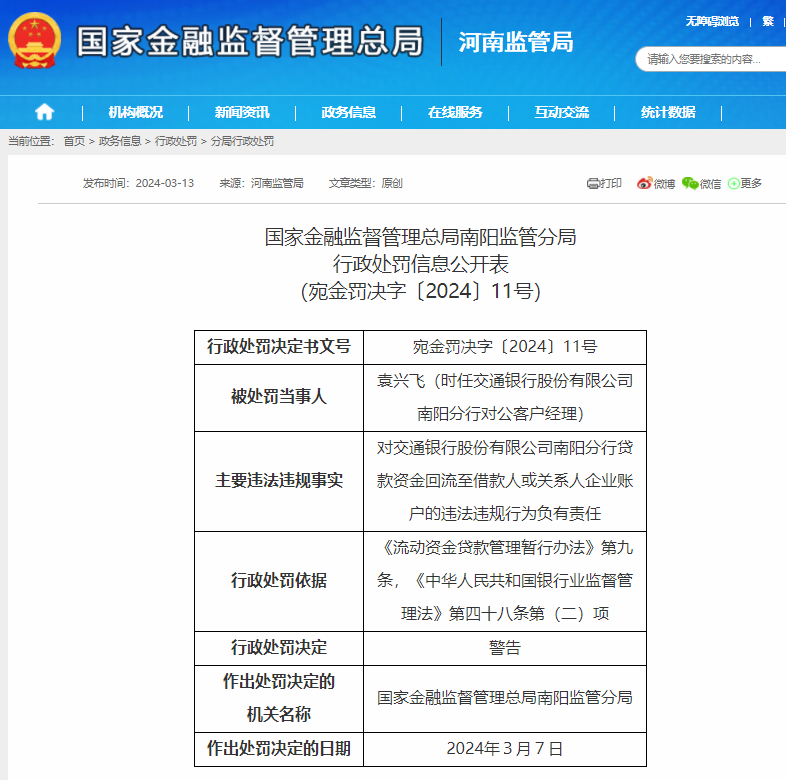Switch to traditional Chinese via 繁

pos(767,21)
